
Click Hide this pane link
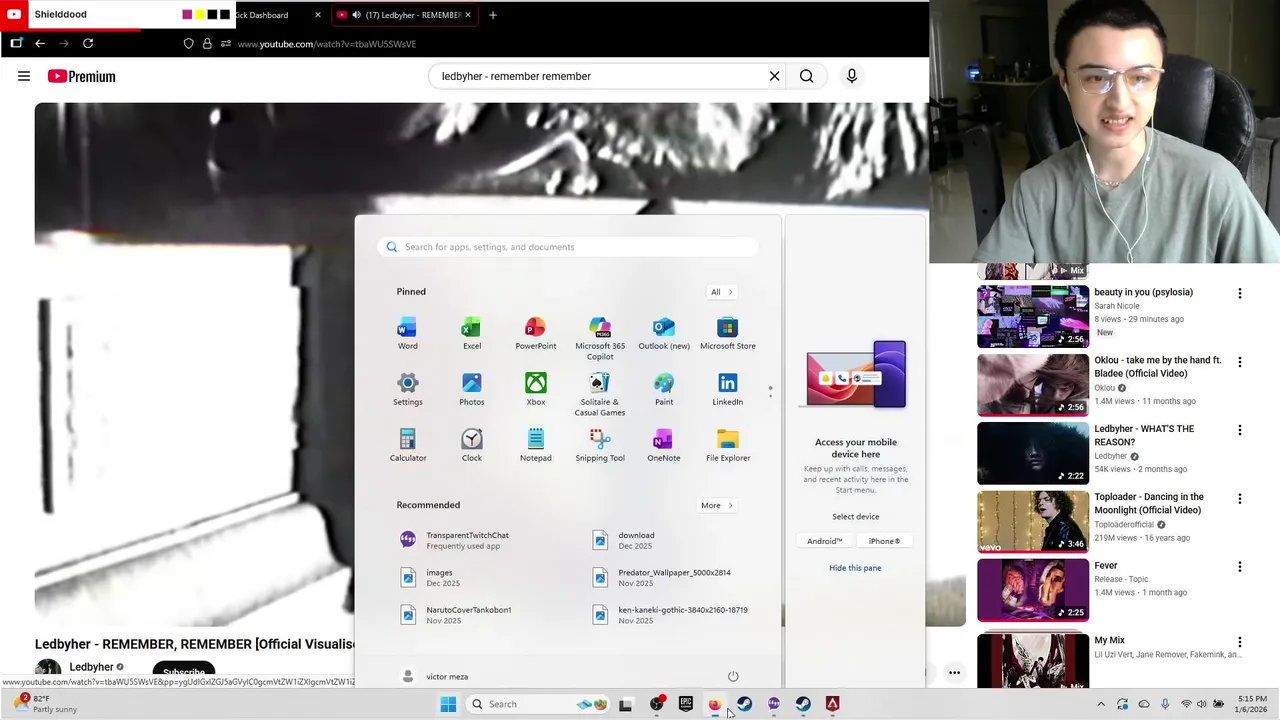(x=855, y=568)
